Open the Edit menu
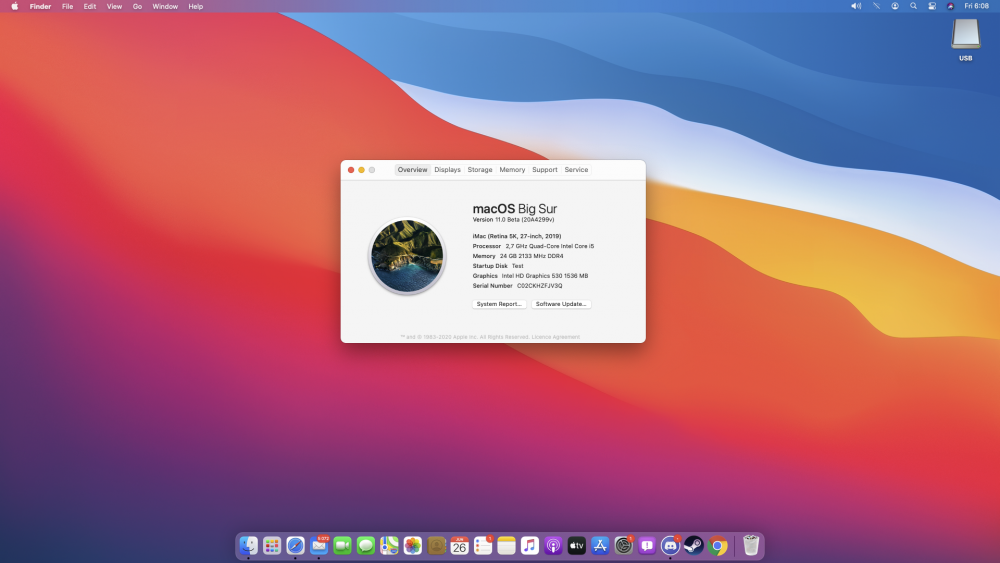This screenshot has width=1000, height=563. [x=90, y=6]
